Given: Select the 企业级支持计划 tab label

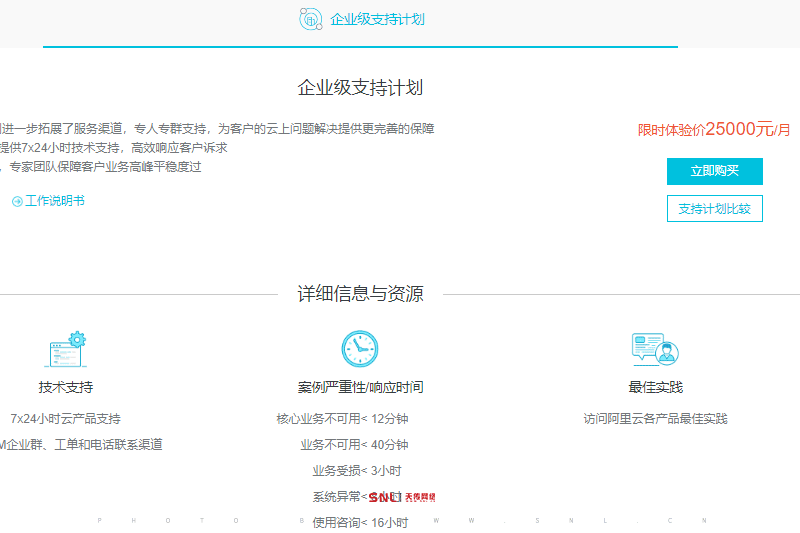Looking at the screenshot, I should [377, 19].
